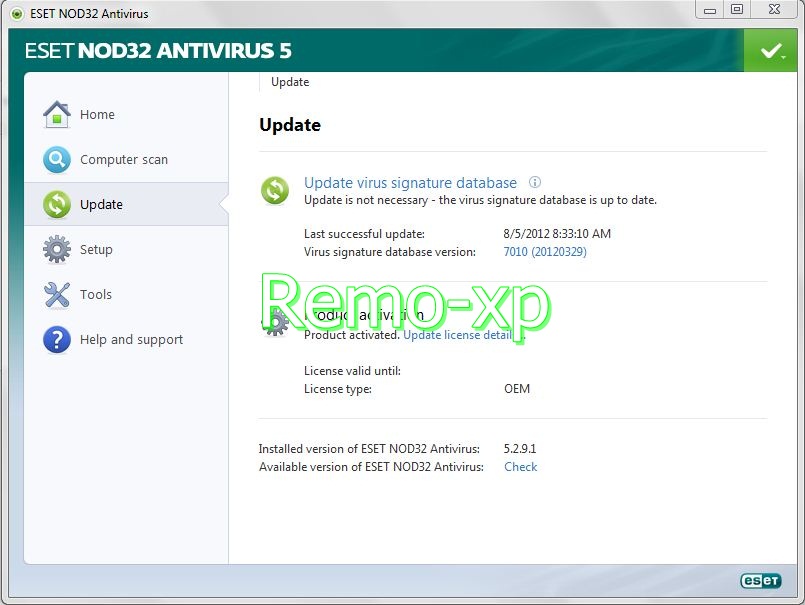Click 'Available version of ESET NOD32 Antivirus:' label
The width and height of the screenshot is (805, 605).
371,467
